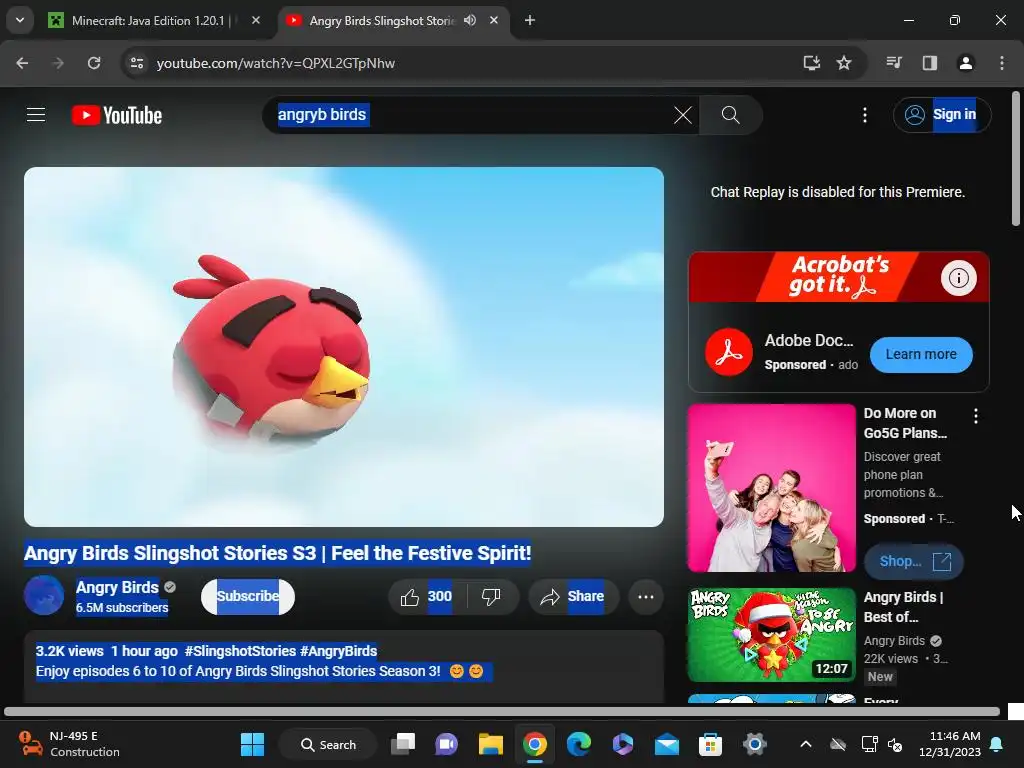Screen dimensions: 1024x768
Task: Open the Angry Birds channel avatar
Action: 44,595
